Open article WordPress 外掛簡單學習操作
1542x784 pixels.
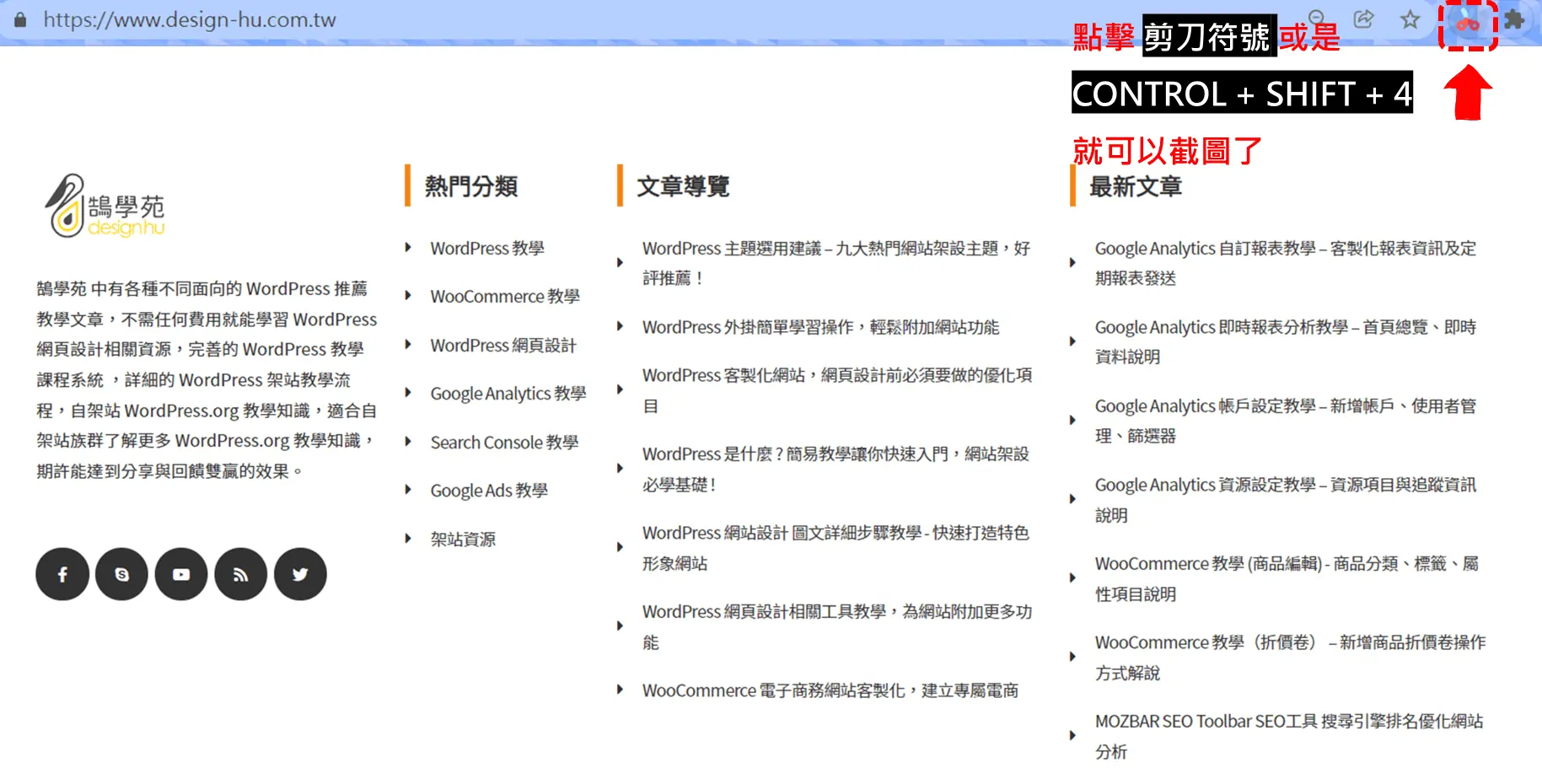coord(820,327)
